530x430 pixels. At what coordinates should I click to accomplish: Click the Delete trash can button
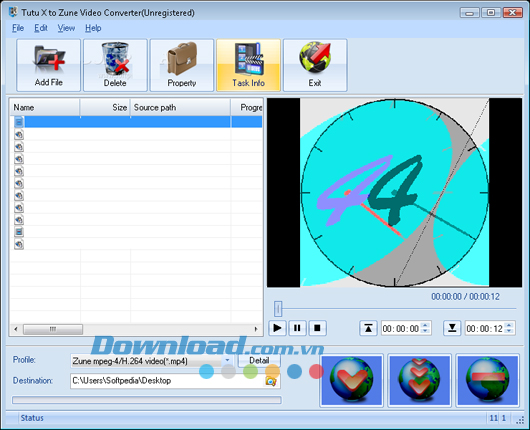[115, 65]
